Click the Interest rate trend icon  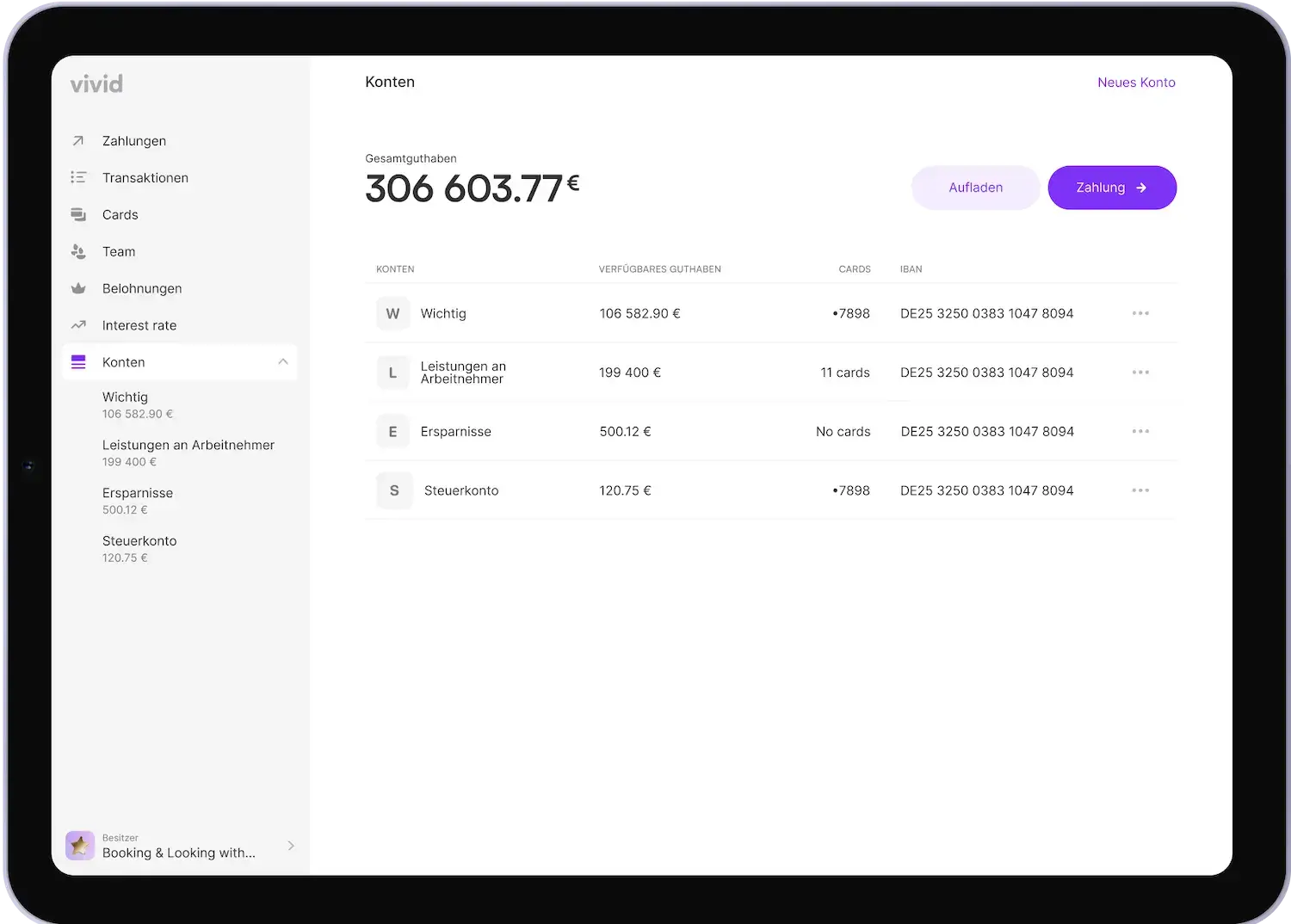[x=78, y=325]
